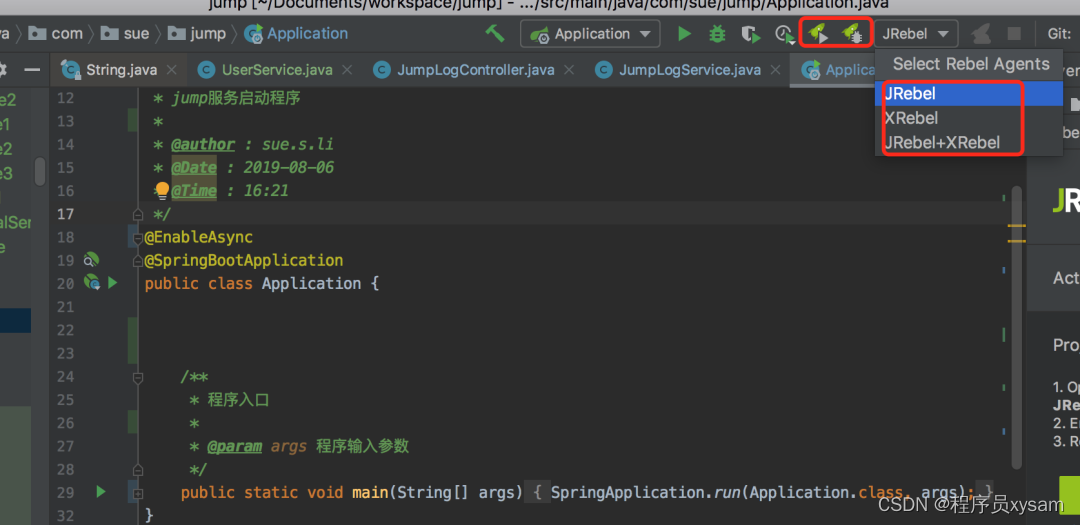Click line number 21 in the gutter
1080x525 pixels.
(x=65, y=307)
